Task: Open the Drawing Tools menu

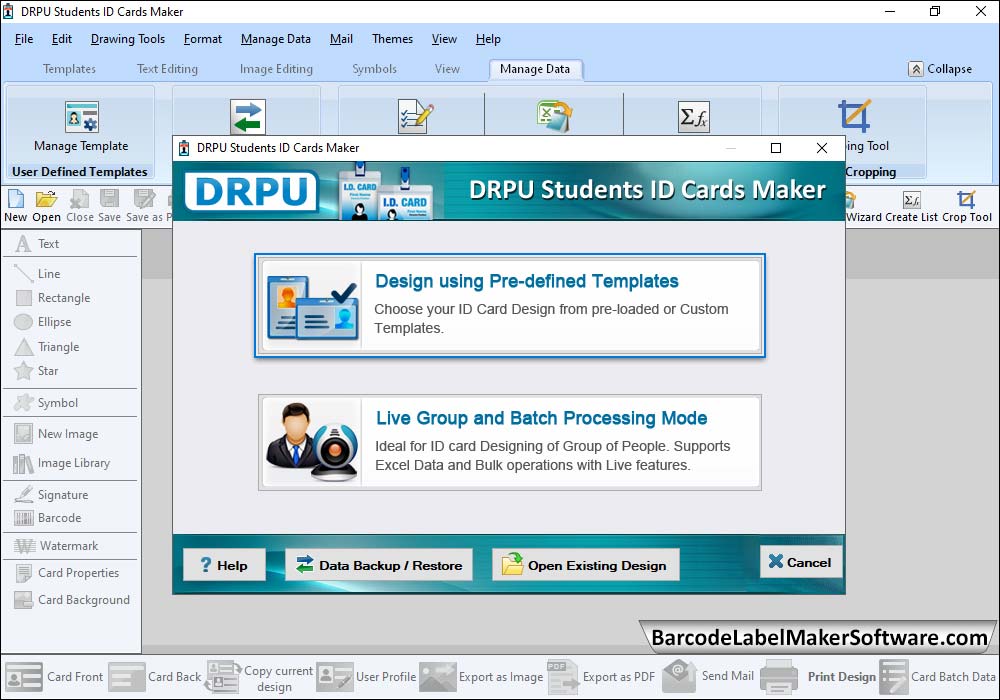Action: [128, 39]
